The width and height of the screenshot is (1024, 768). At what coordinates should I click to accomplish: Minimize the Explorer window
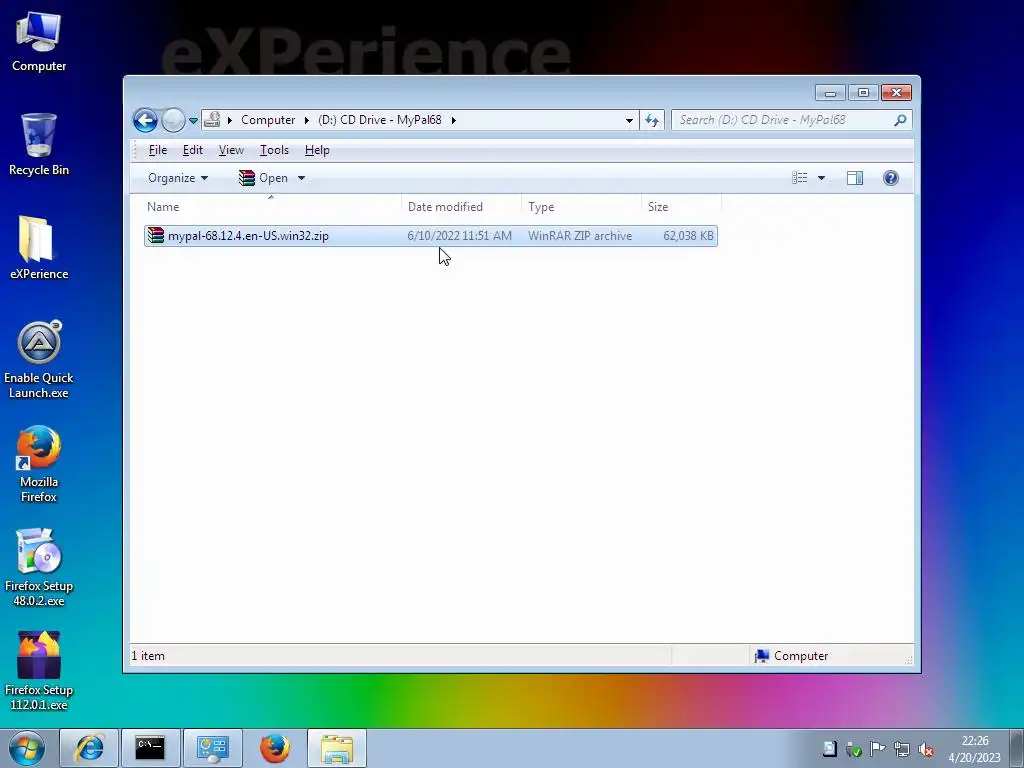pyautogui.click(x=830, y=93)
